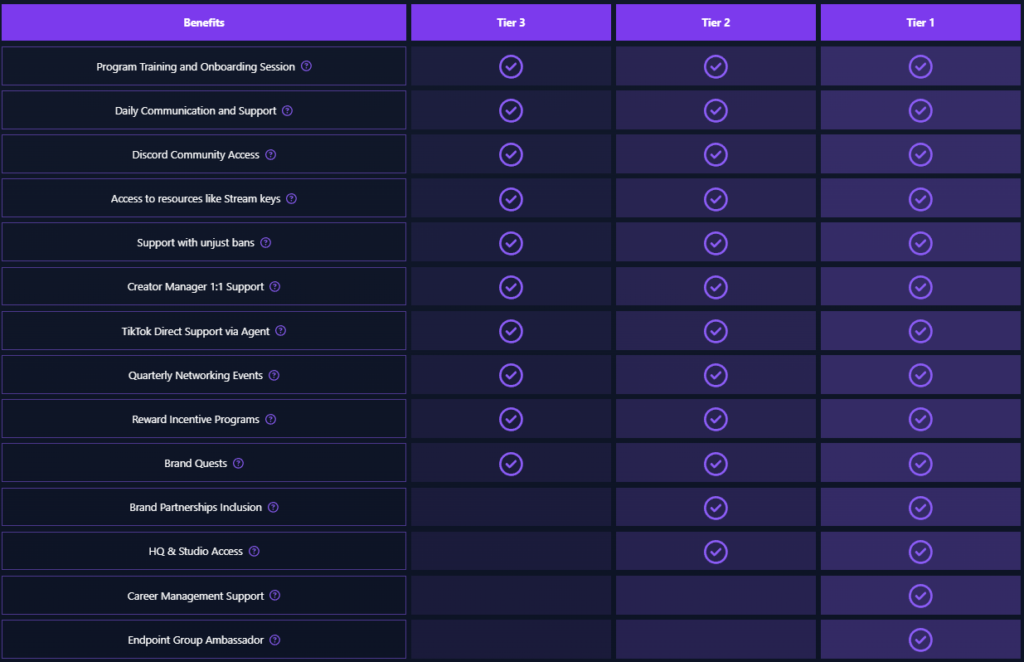Viewport: 1024px width, 662px height.
Task: Click help icon next to Quarterly Networking Events
Action: click(x=274, y=376)
